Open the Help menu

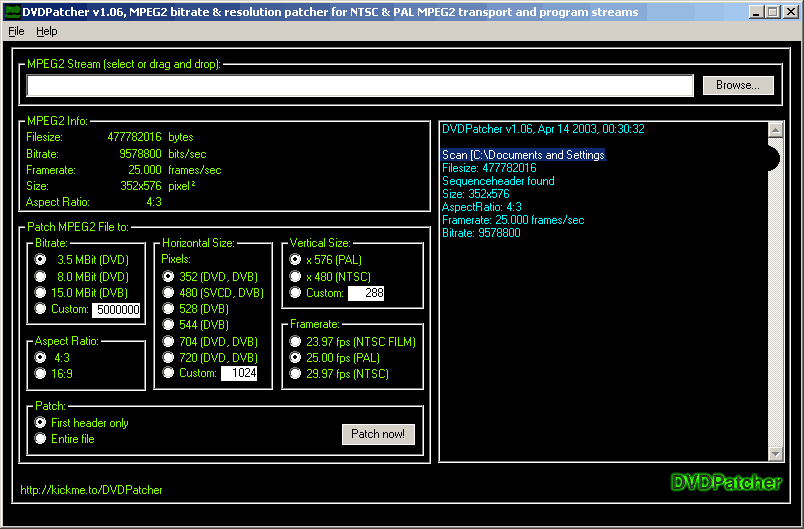(47, 31)
